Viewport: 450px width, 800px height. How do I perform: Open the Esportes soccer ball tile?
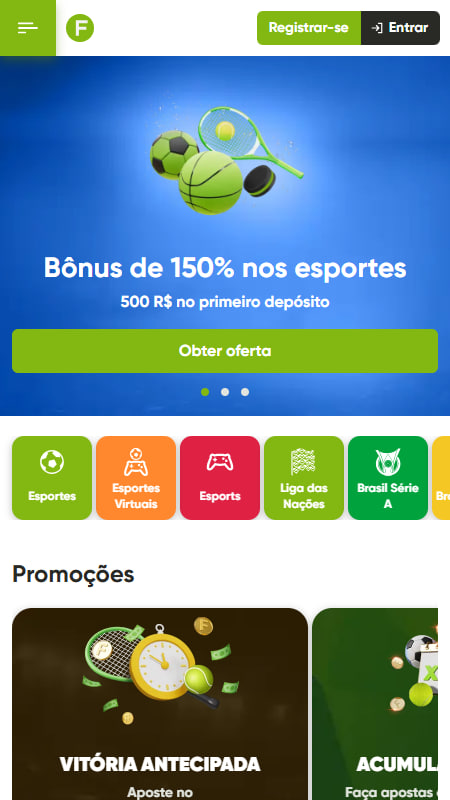(52, 478)
